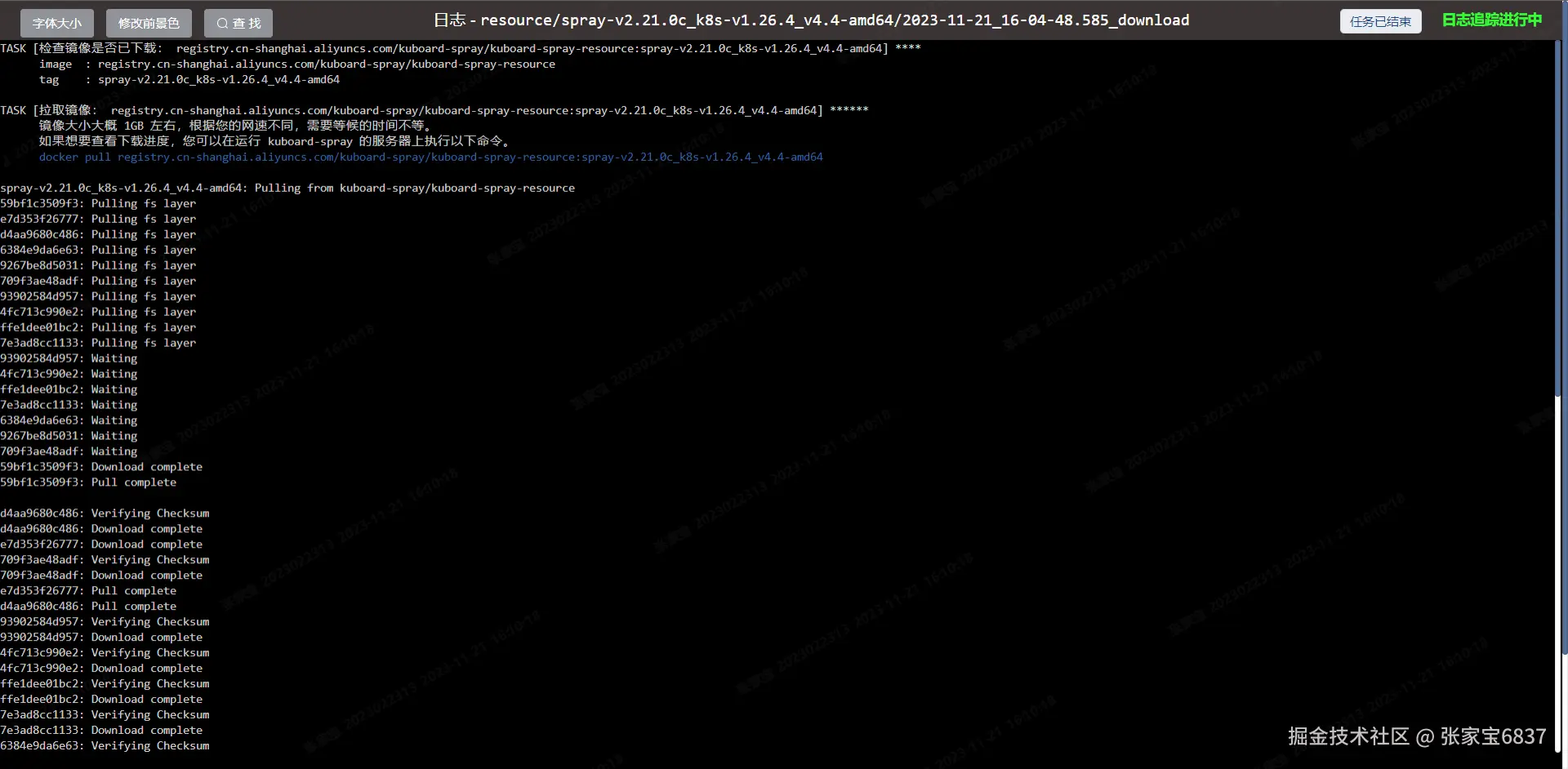
Task: Select '59bf1c3509f3: Download complete' line
Action: tap(101, 467)
